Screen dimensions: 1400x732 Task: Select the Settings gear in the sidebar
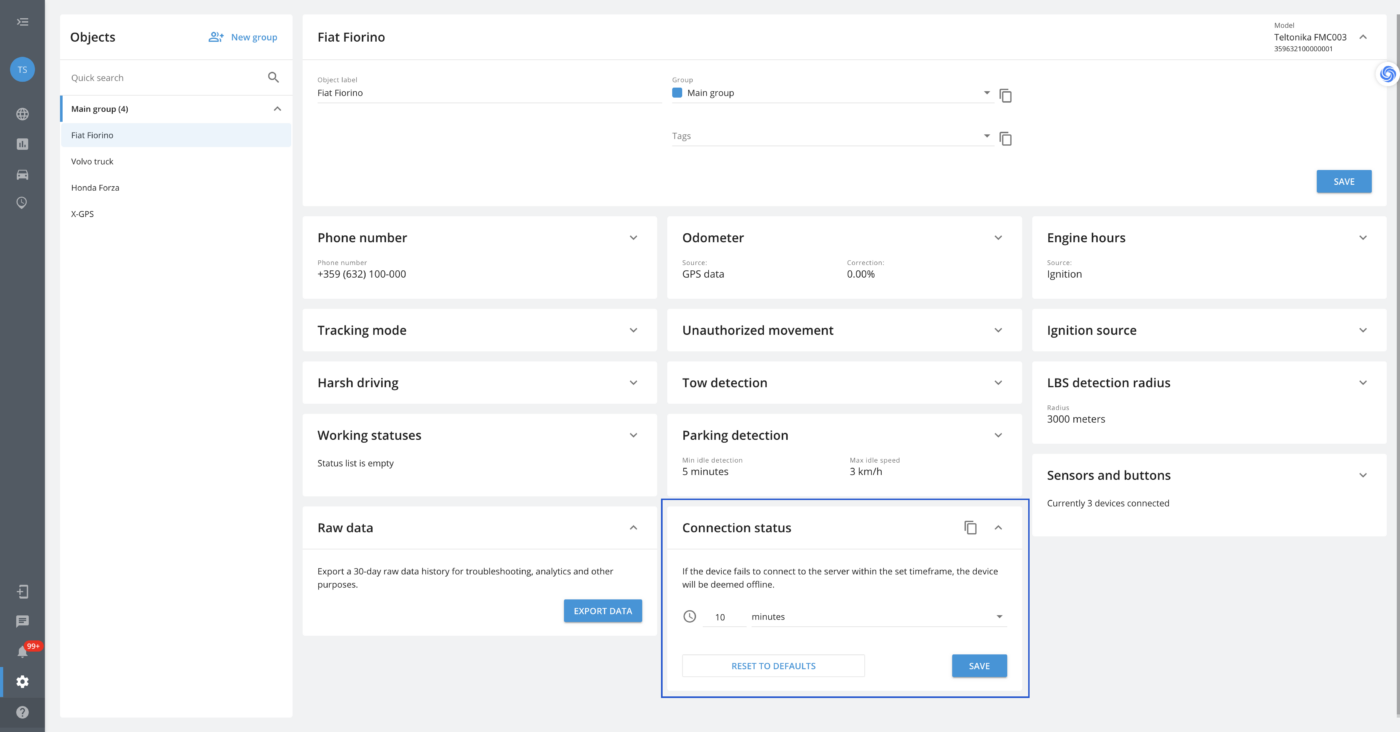(x=22, y=681)
